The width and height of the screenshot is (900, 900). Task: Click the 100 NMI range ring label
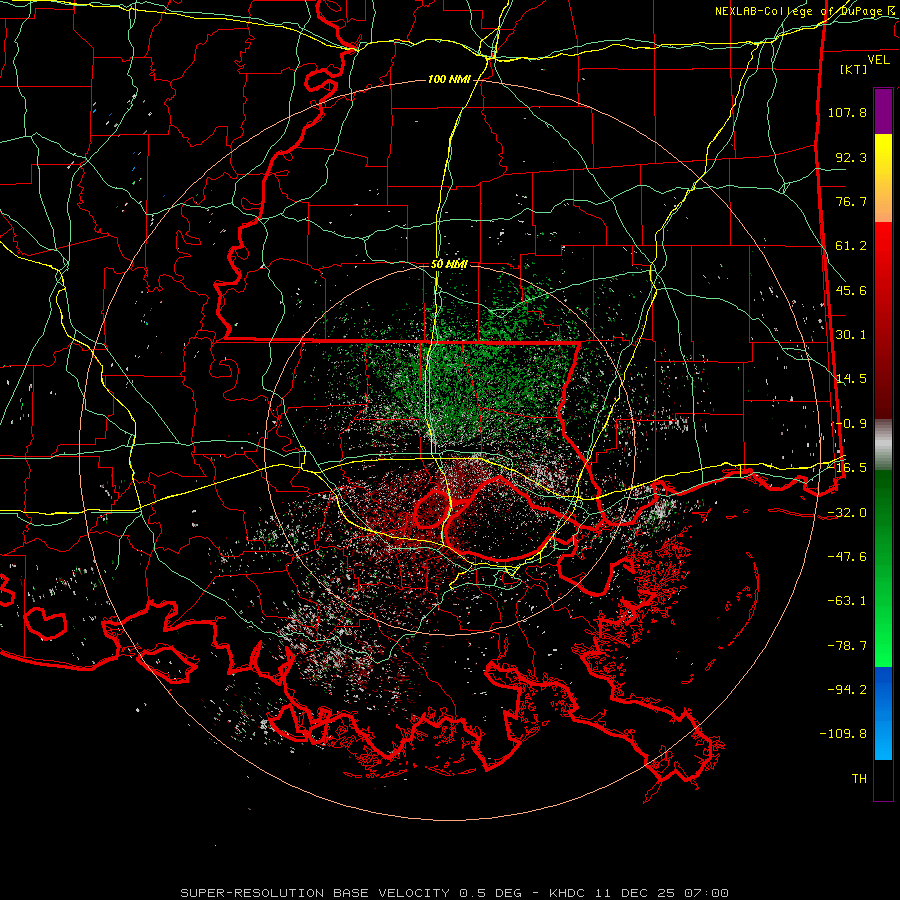coord(449,79)
